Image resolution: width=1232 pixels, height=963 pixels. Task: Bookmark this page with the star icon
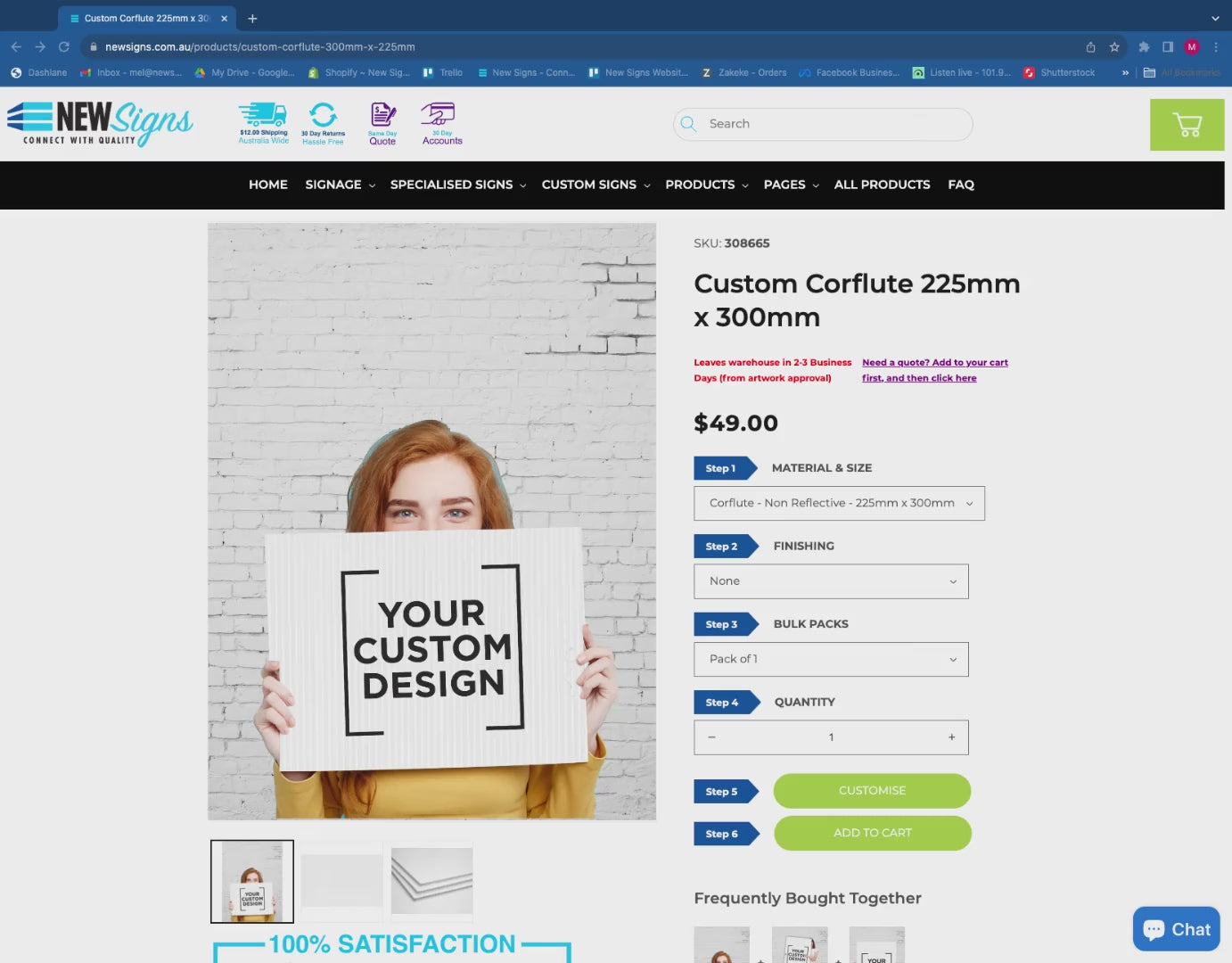(1114, 46)
